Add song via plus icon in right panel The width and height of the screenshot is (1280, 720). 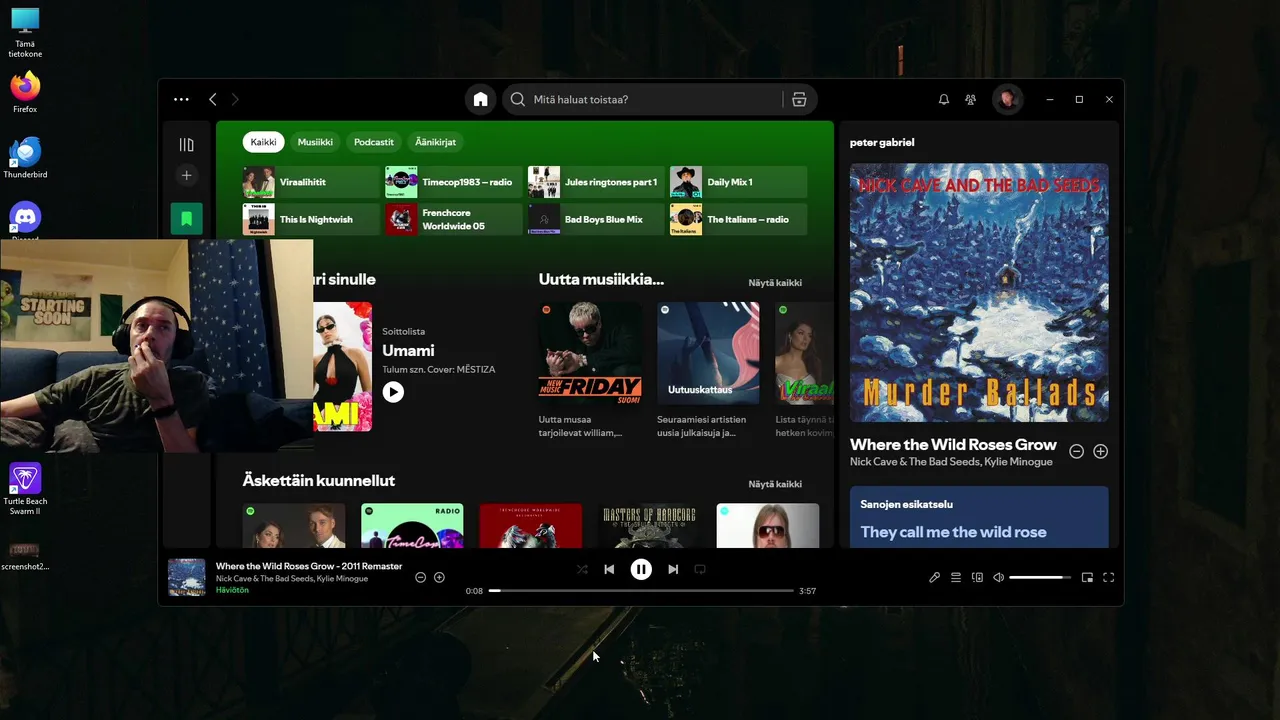point(1100,452)
